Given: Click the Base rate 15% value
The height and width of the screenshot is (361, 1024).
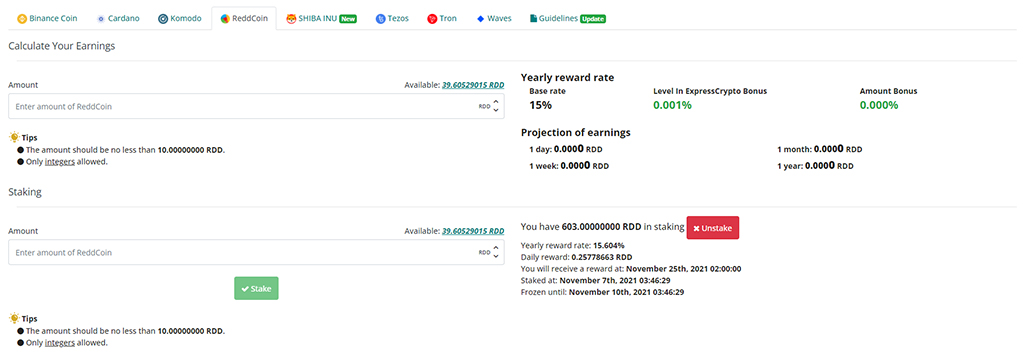Looking at the screenshot, I should (541, 104).
